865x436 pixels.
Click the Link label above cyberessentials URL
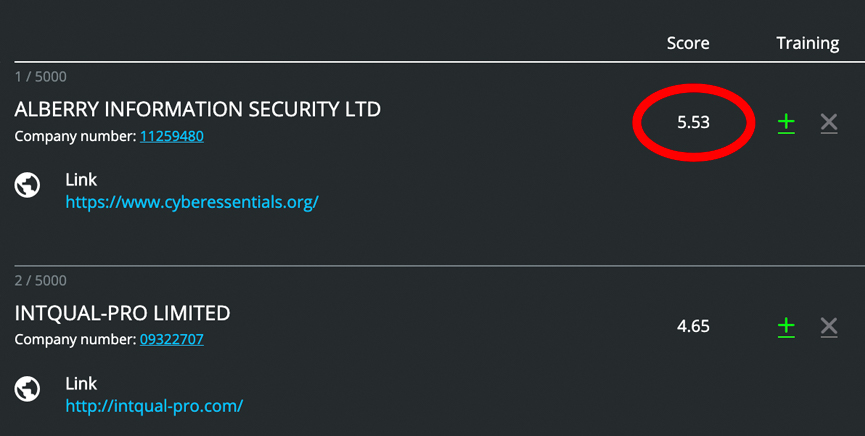(x=81, y=179)
